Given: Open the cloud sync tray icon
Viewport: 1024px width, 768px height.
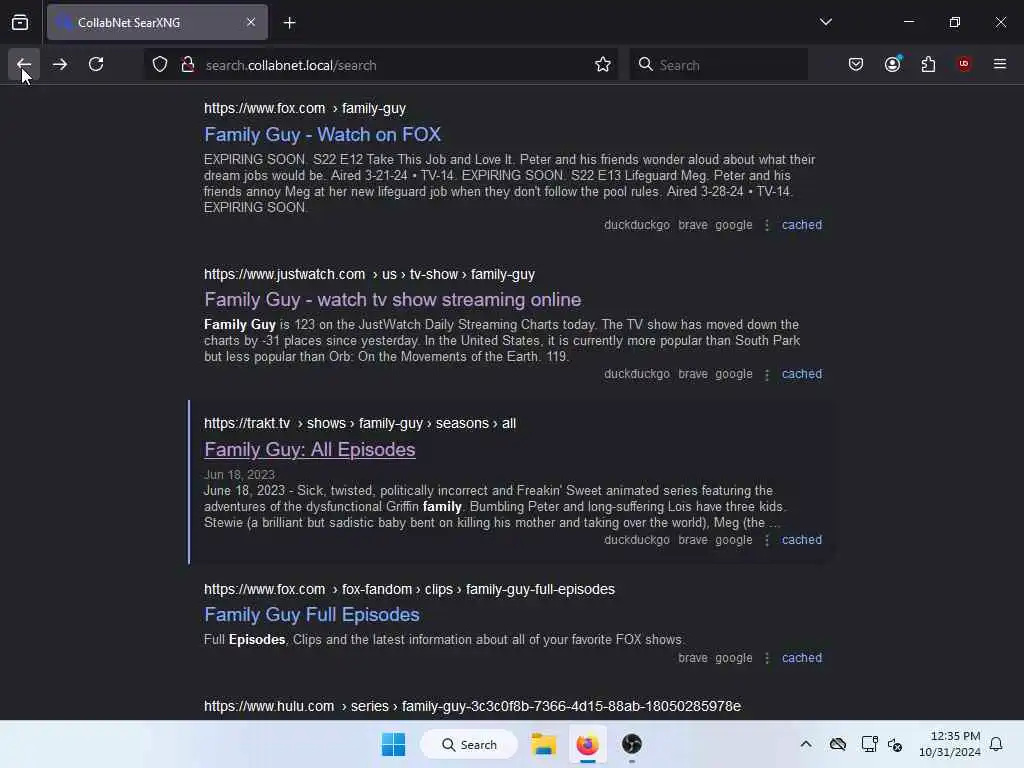Looking at the screenshot, I should (838, 744).
